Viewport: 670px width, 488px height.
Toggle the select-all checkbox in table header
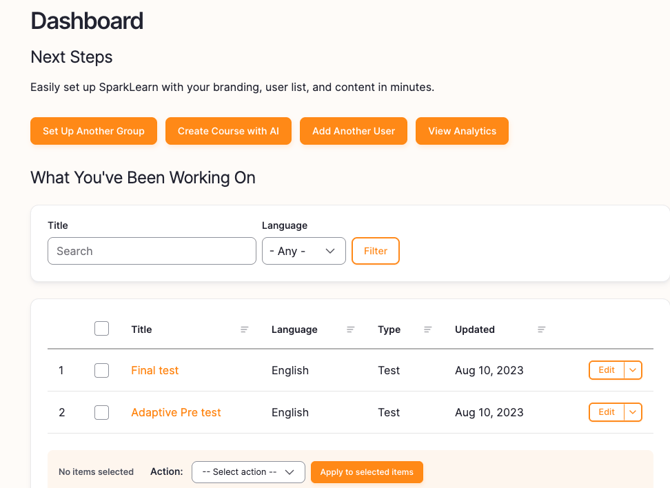pyautogui.click(x=101, y=328)
